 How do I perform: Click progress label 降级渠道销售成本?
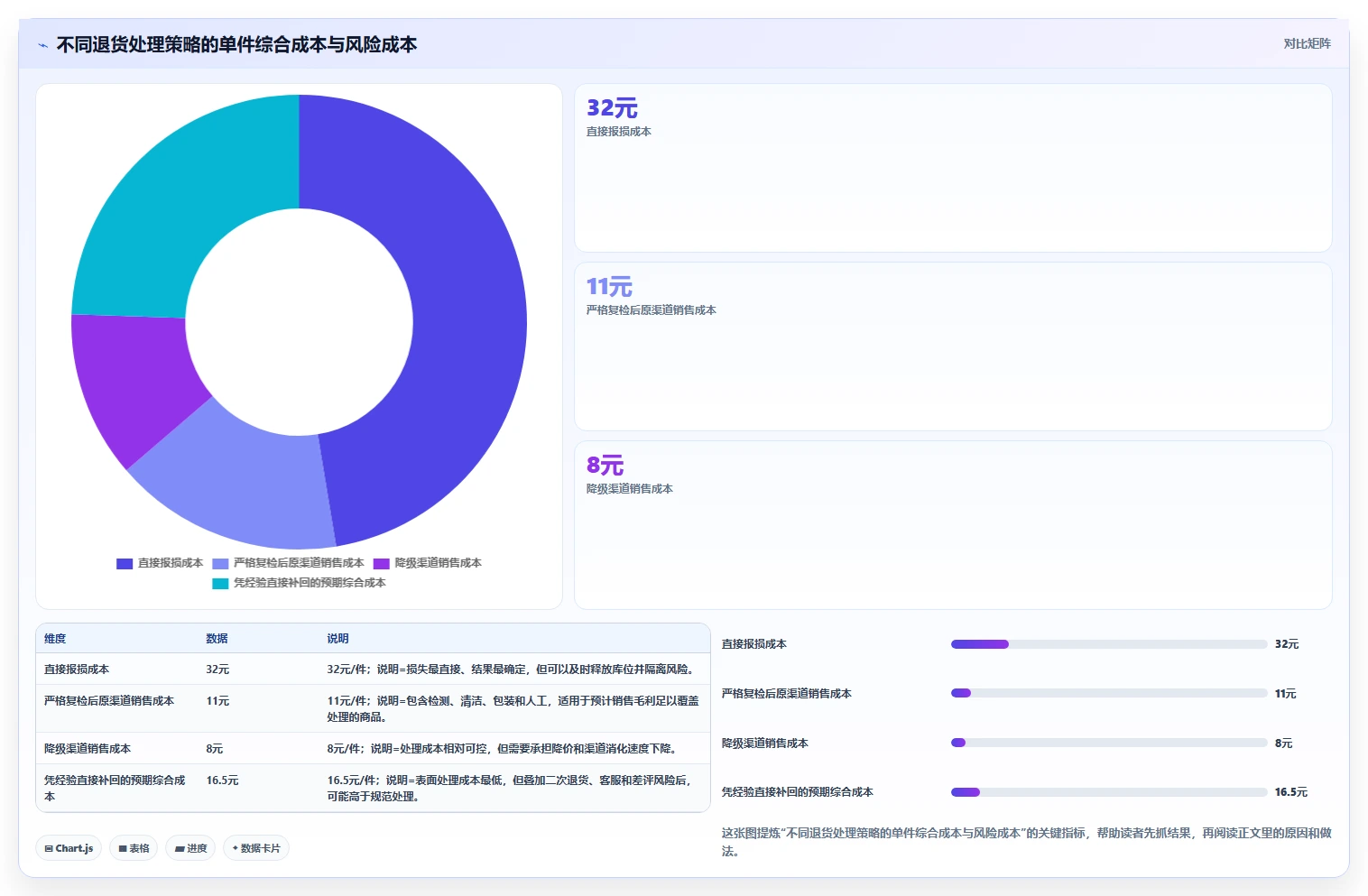click(x=765, y=744)
